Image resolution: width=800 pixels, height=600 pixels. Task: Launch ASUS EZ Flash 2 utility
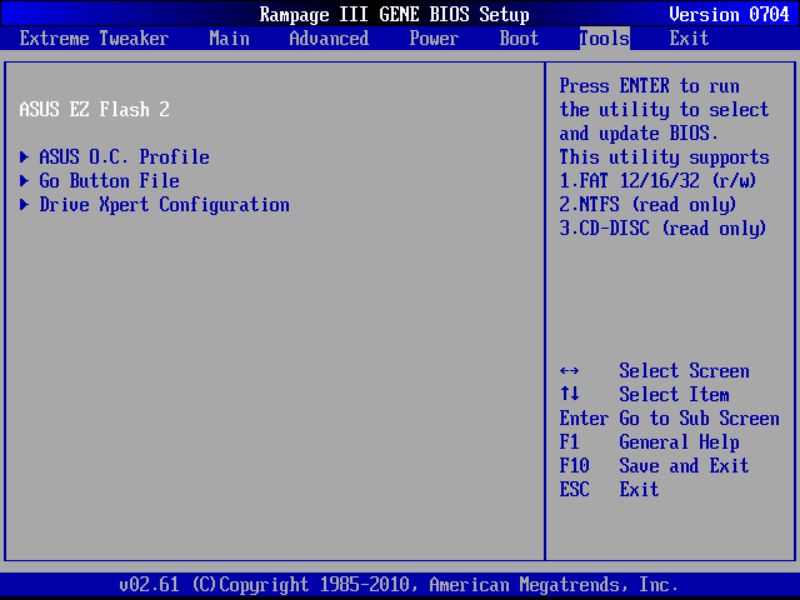click(x=94, y=109)
